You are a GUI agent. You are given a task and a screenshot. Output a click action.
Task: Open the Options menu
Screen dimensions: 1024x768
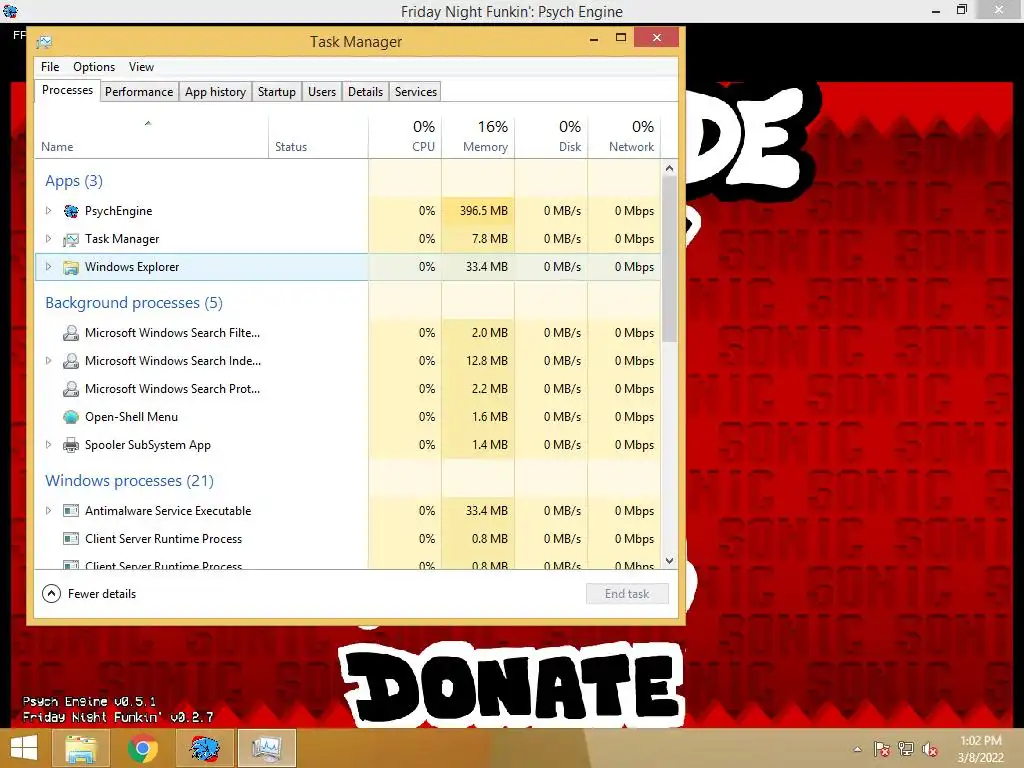[x=94, y=67]
